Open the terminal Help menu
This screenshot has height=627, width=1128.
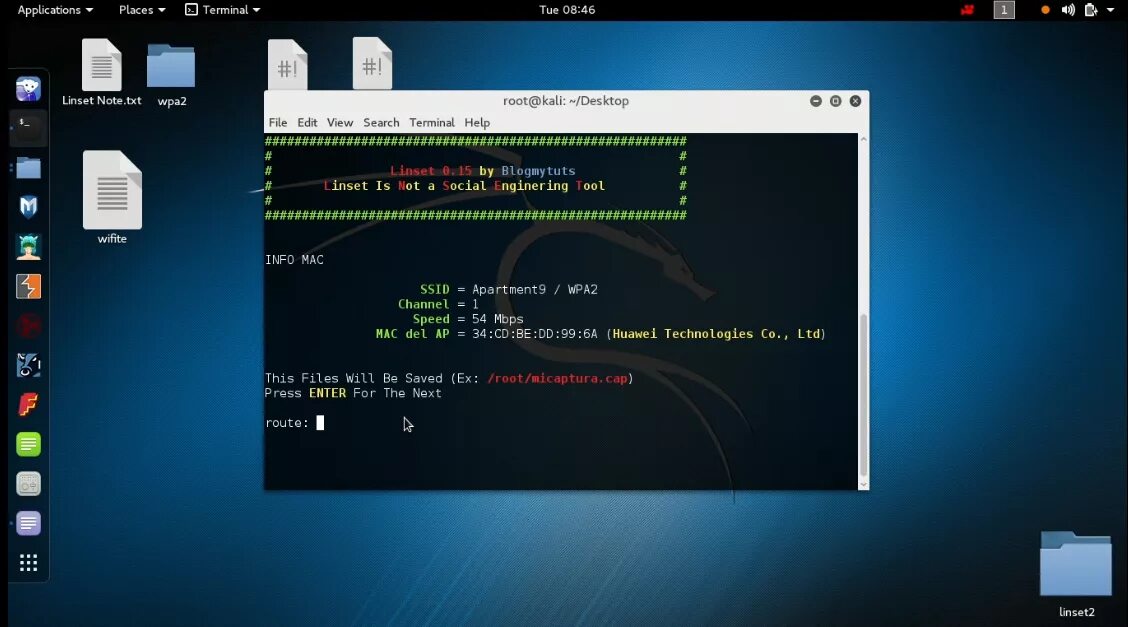click(477, 122)
